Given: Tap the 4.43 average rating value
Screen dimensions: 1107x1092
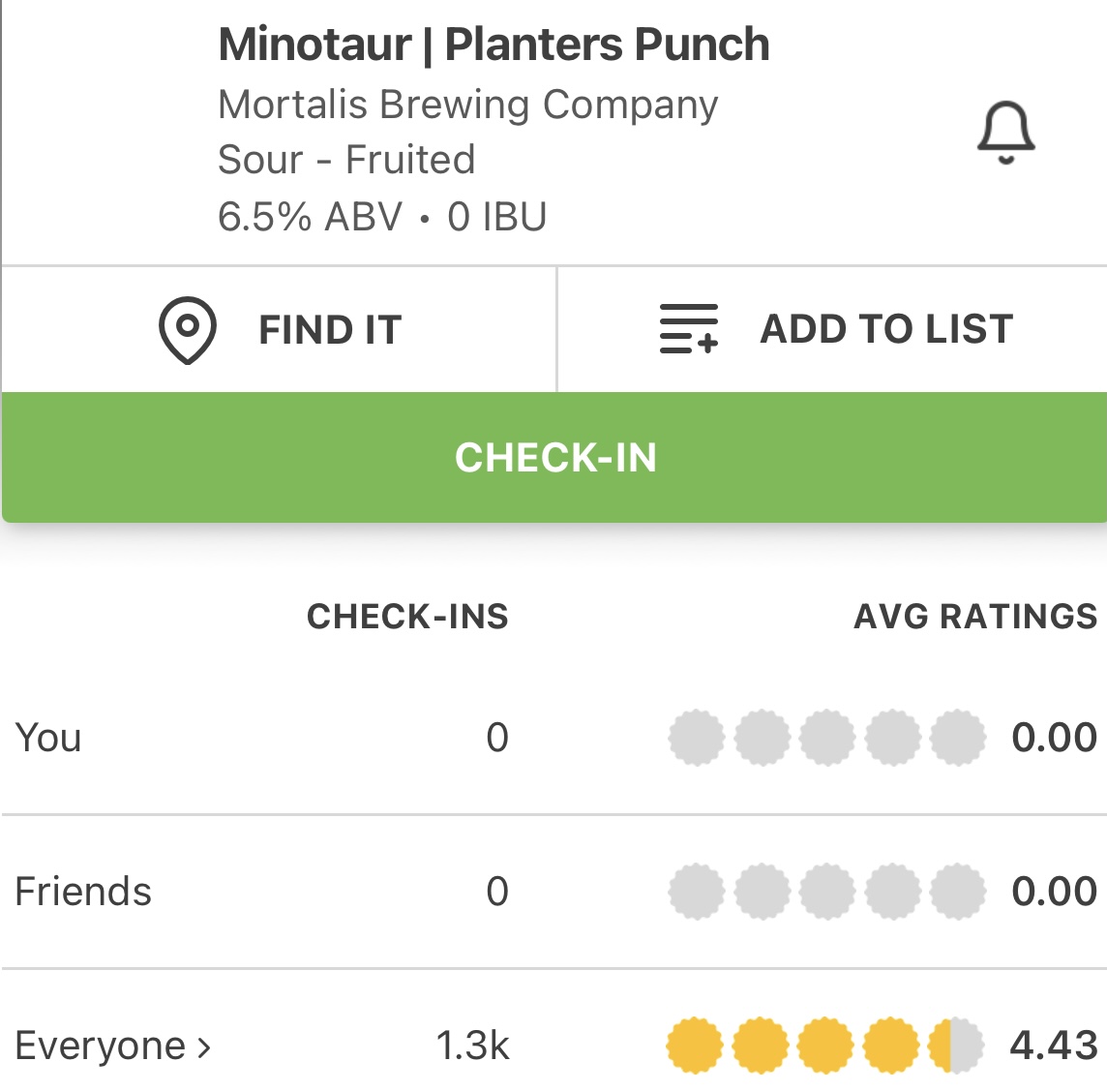Looking at the screenshot, I should pyautogui.click(x=1054, y=1046).
